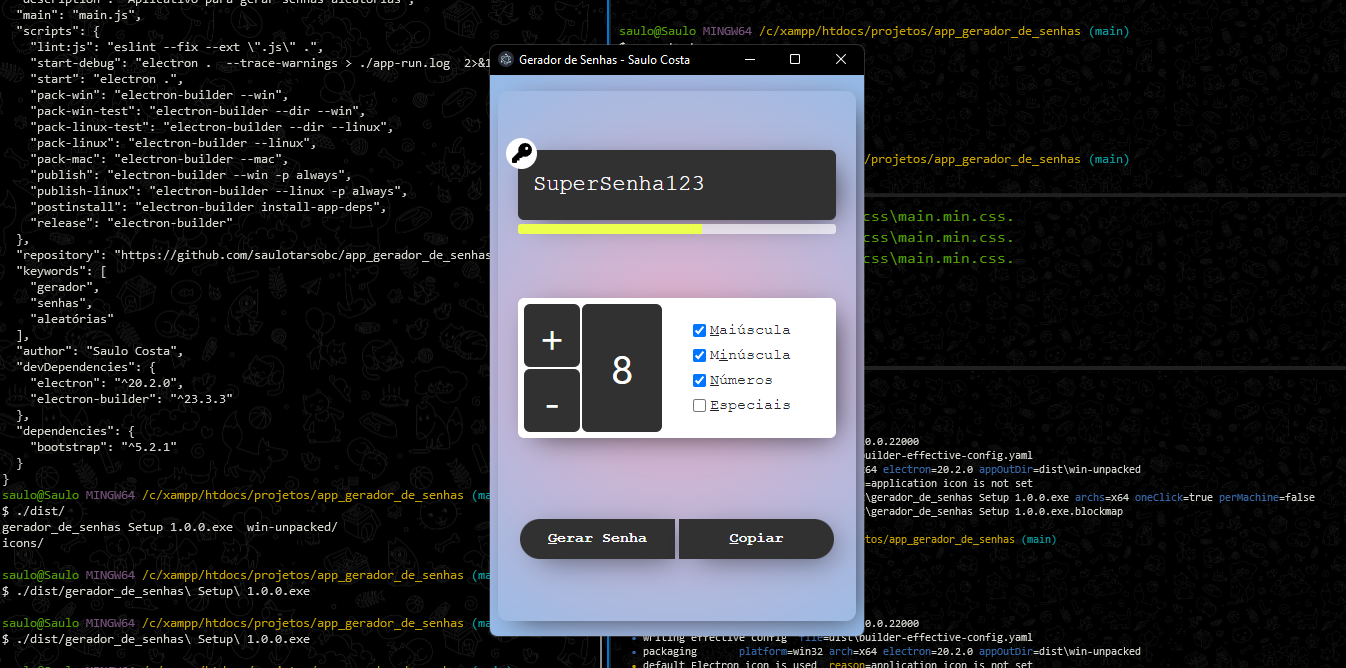Screen dimensions: 1346x668
Task: Click the yellow password strength bar
Action: pyautogui.click(x=610, y=229)
